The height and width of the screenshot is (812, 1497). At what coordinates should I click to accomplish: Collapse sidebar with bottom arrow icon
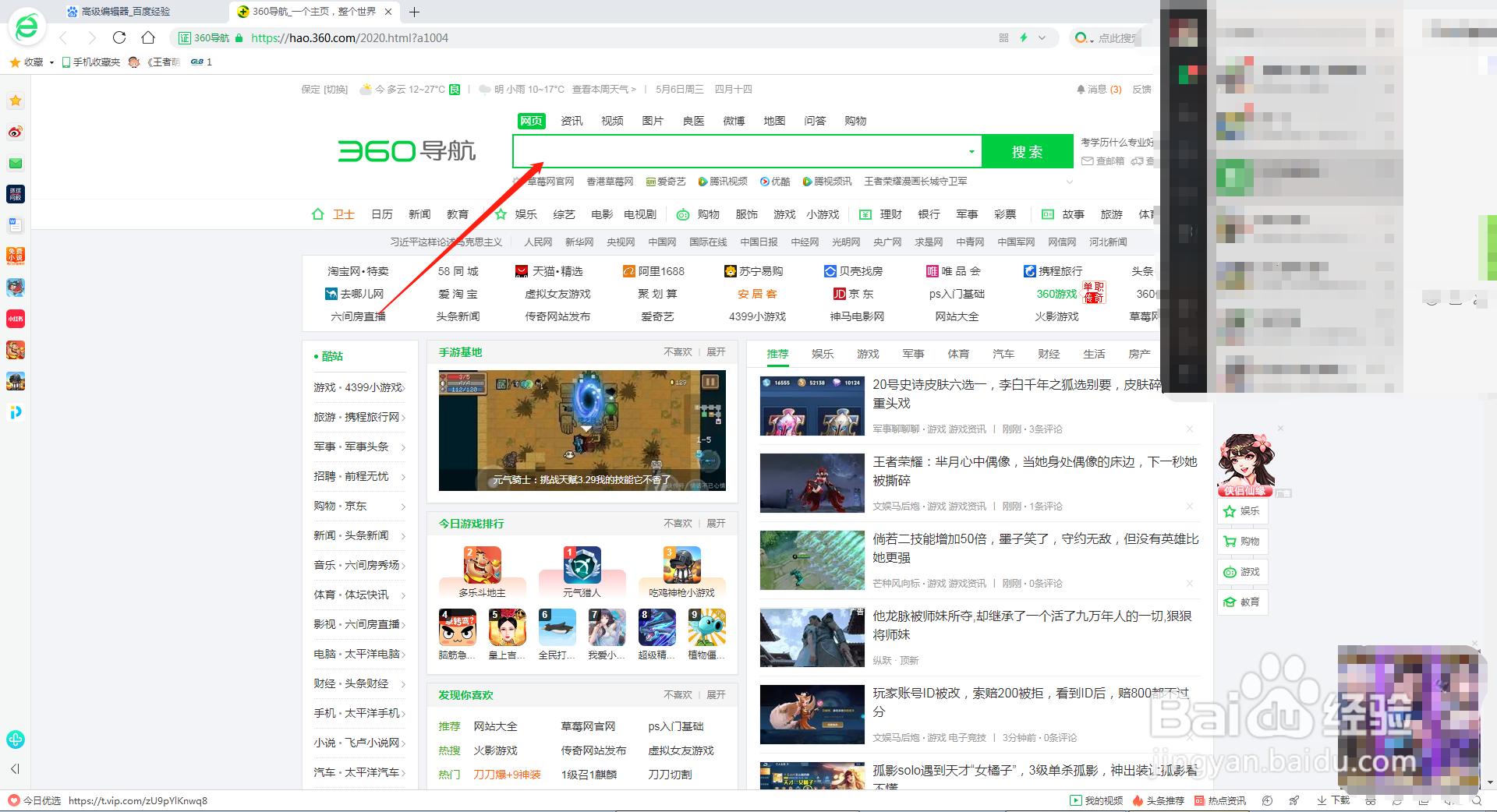click(15, 769)
